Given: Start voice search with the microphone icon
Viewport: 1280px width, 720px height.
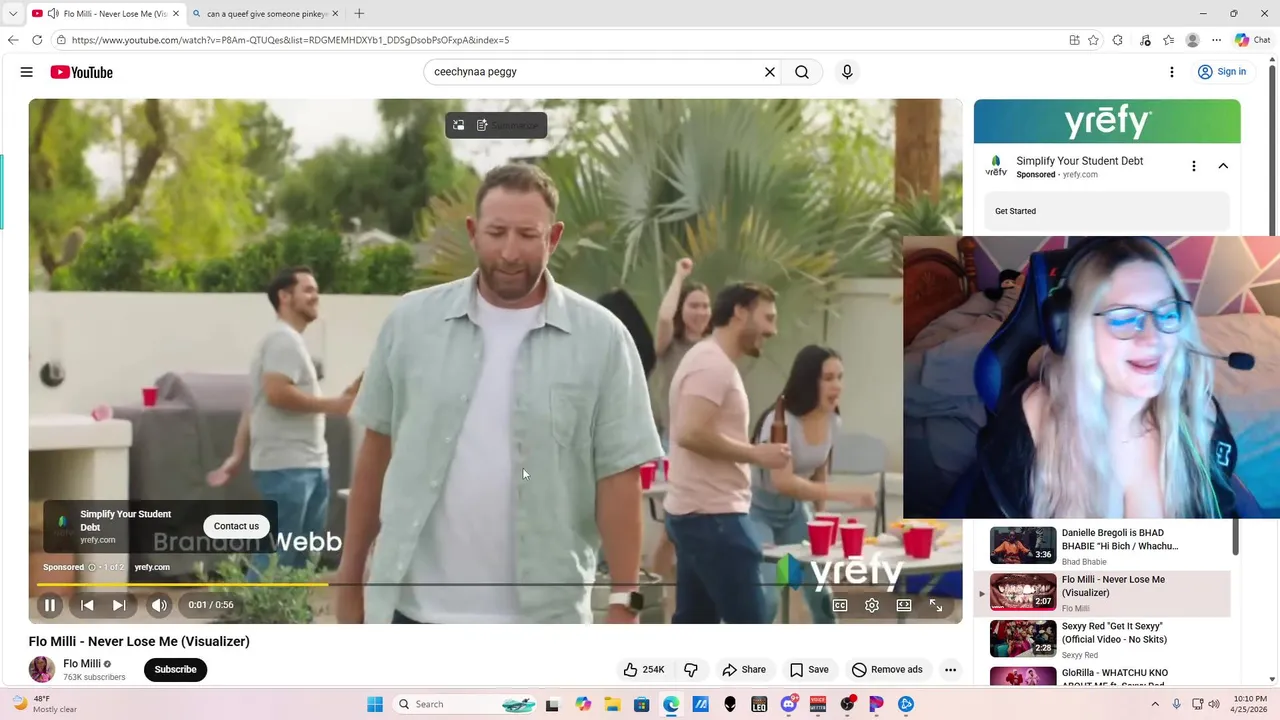Looking at the screenshot, I should 847,72.
